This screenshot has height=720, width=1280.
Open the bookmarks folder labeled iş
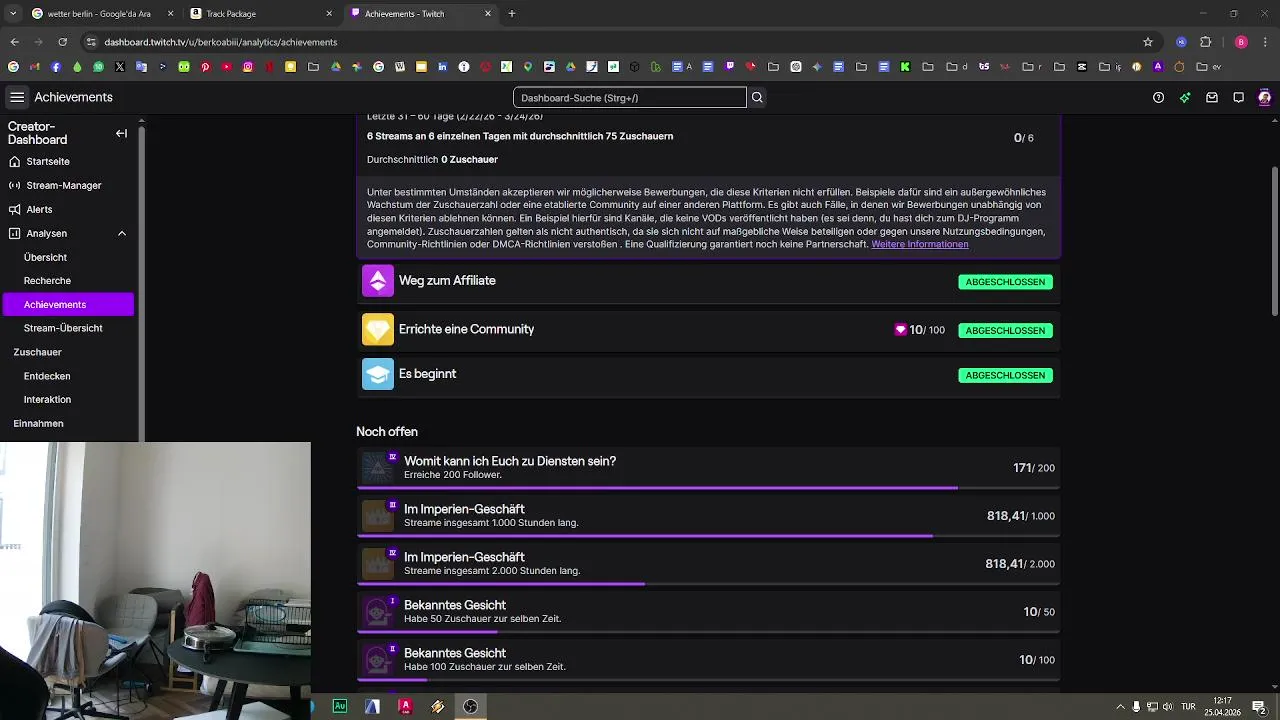[x=1110, y=67]
